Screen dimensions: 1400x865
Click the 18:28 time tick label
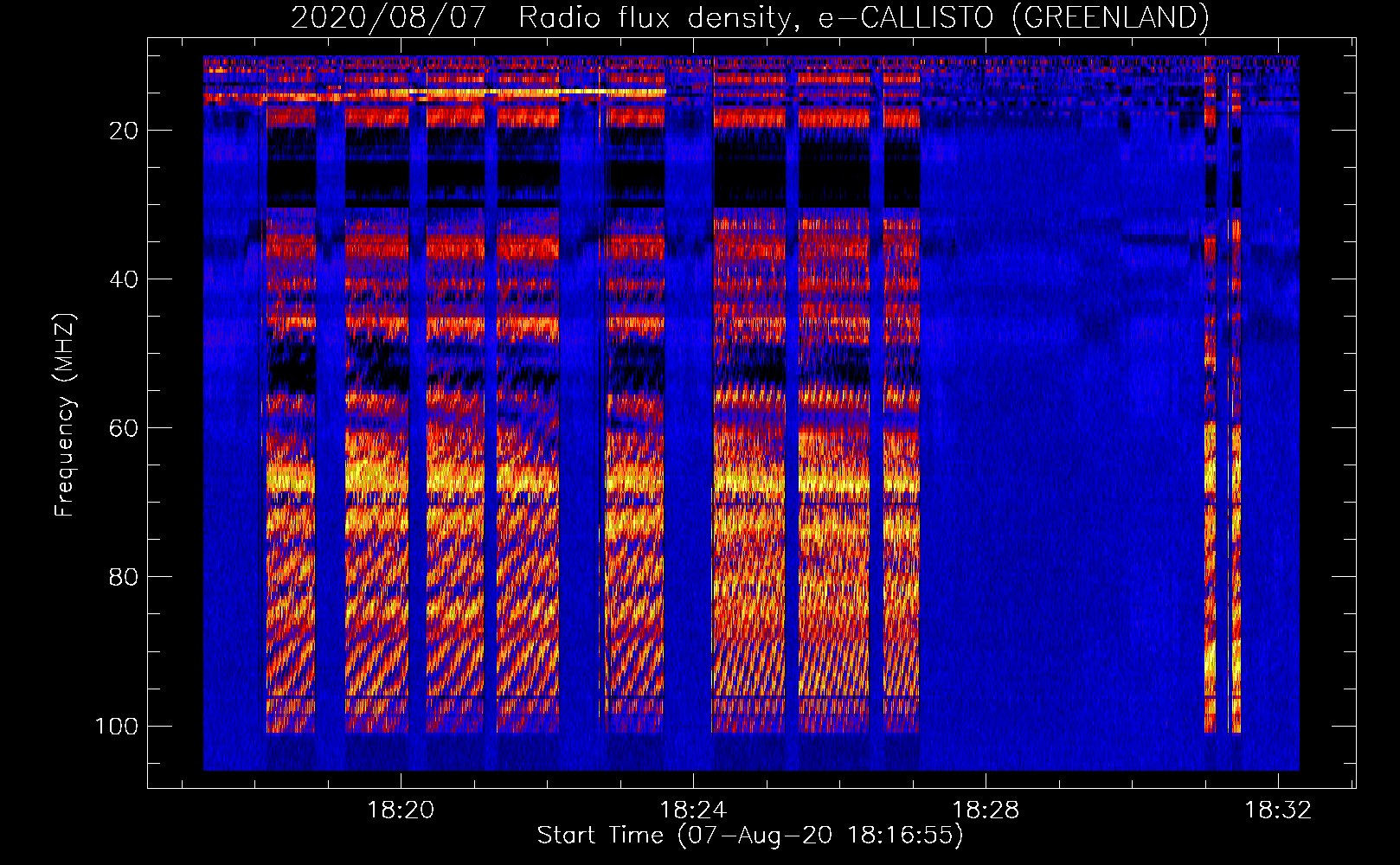click(986, 811)
